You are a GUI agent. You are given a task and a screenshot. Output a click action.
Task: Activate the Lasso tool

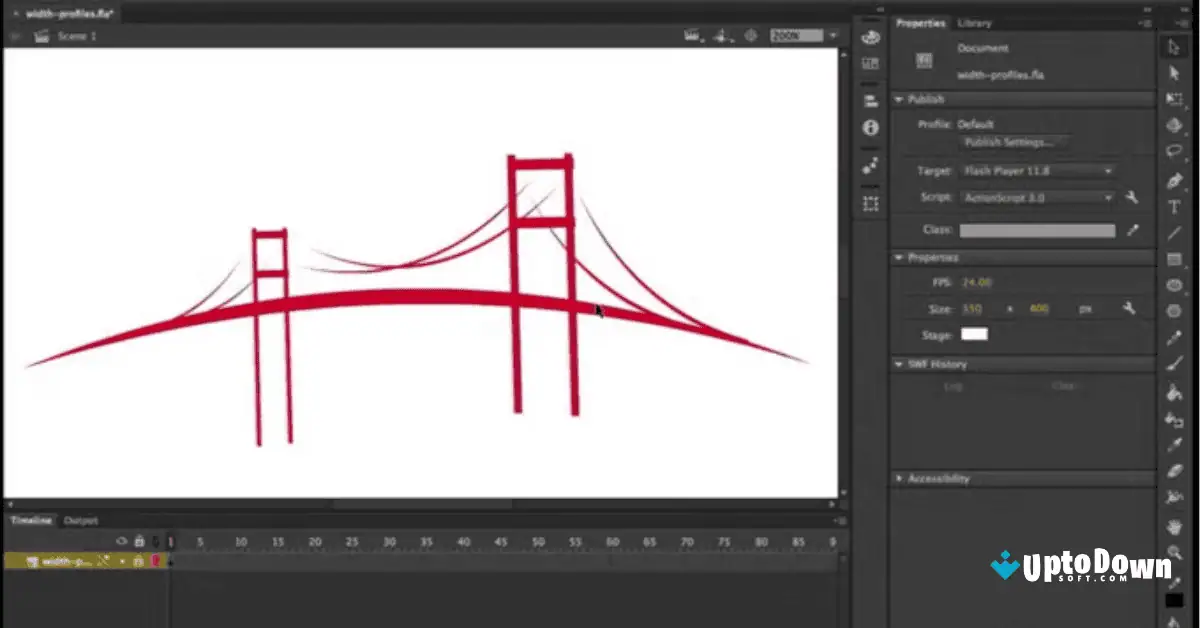[x=1175, y=151]
